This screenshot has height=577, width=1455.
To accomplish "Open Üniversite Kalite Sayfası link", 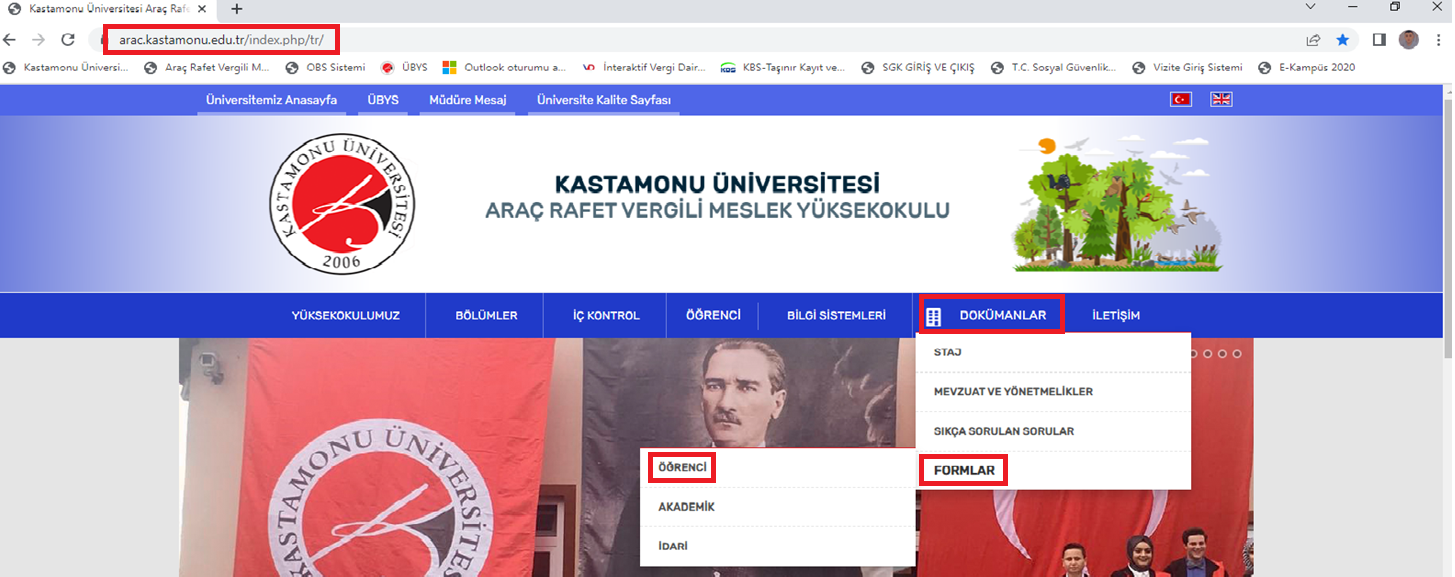I will (604, 100).
